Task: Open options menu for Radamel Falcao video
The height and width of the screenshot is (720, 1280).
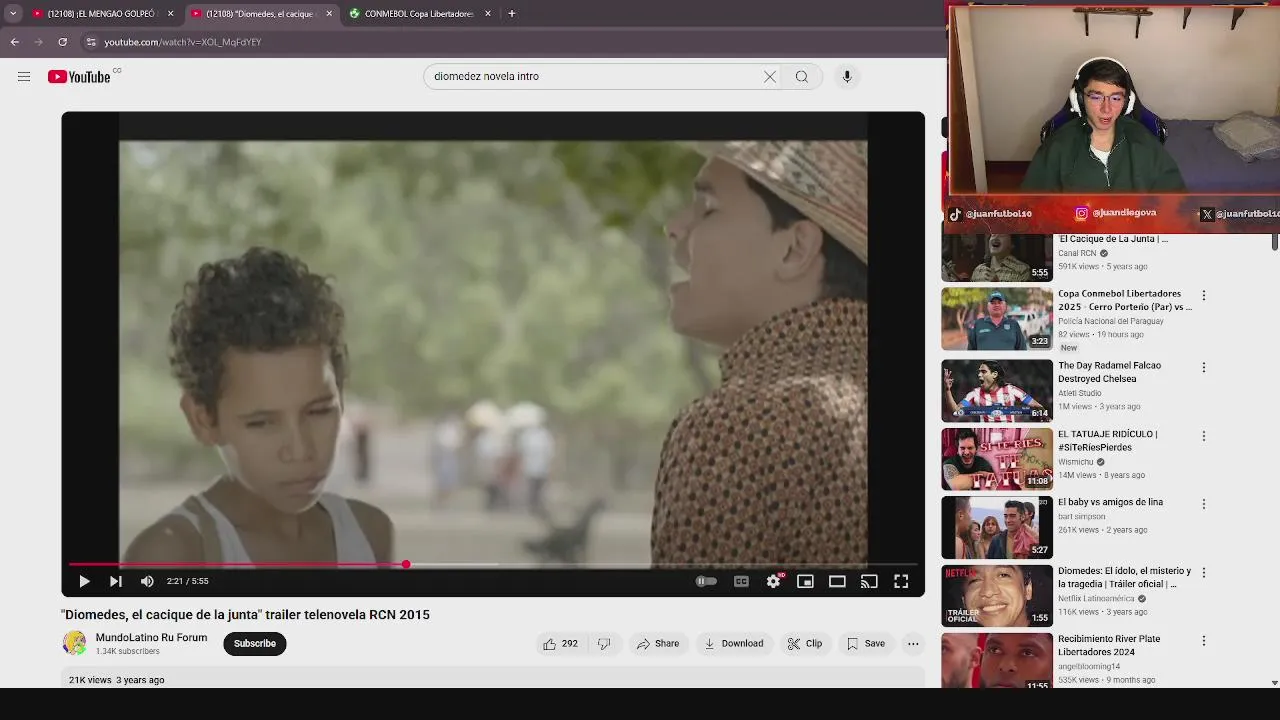Action: click(x=1204, y=368)
